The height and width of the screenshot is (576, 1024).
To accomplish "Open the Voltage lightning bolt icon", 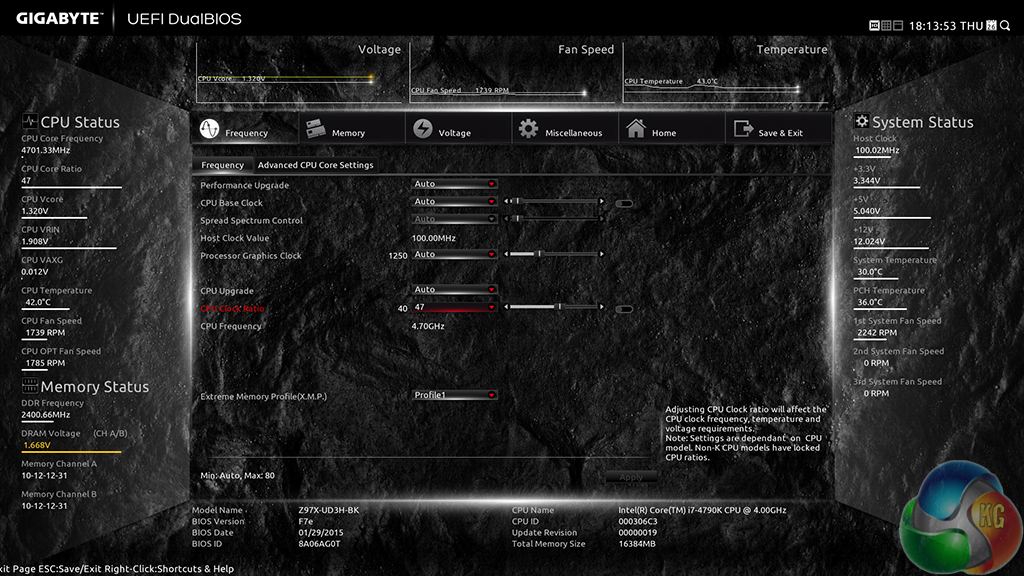I will (423, 129).
